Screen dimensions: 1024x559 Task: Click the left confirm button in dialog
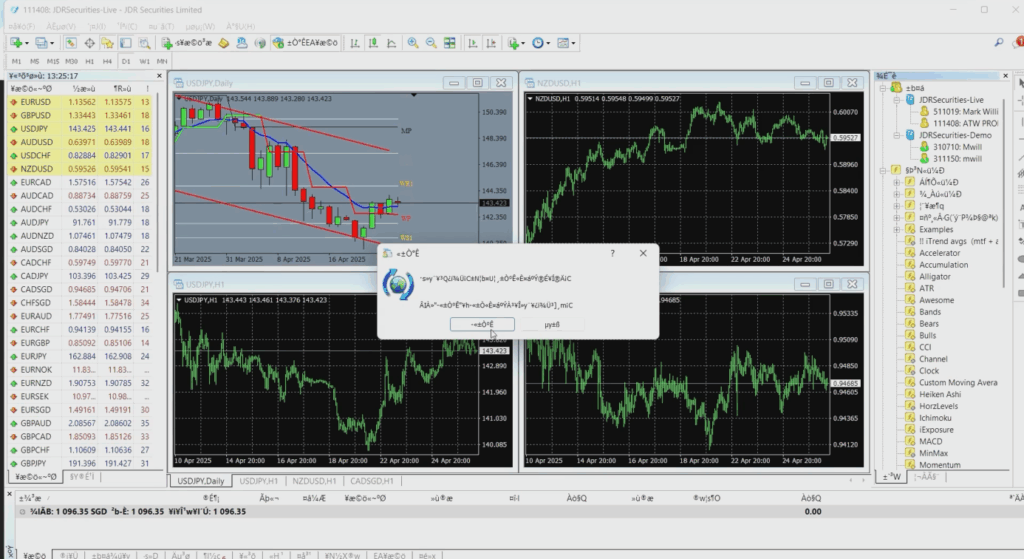click(482, 324)
